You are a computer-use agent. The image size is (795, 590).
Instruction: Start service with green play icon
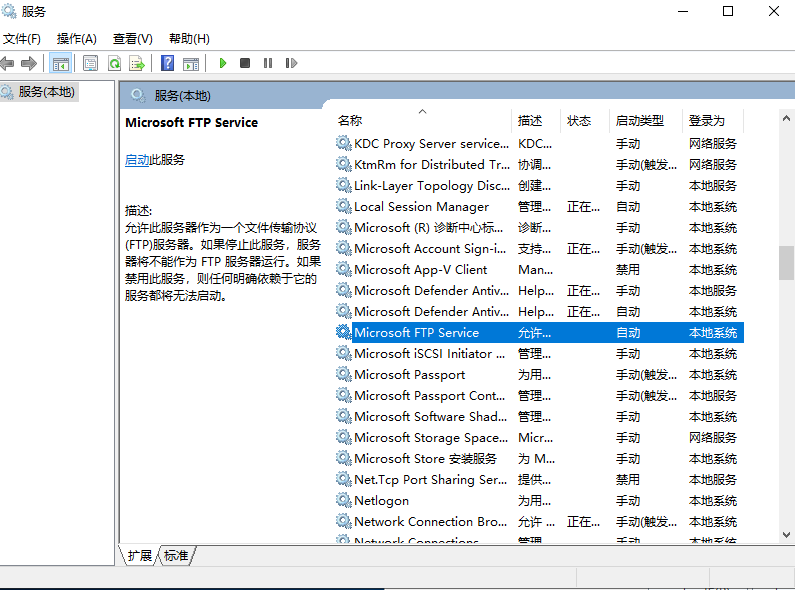pos(222,63)
